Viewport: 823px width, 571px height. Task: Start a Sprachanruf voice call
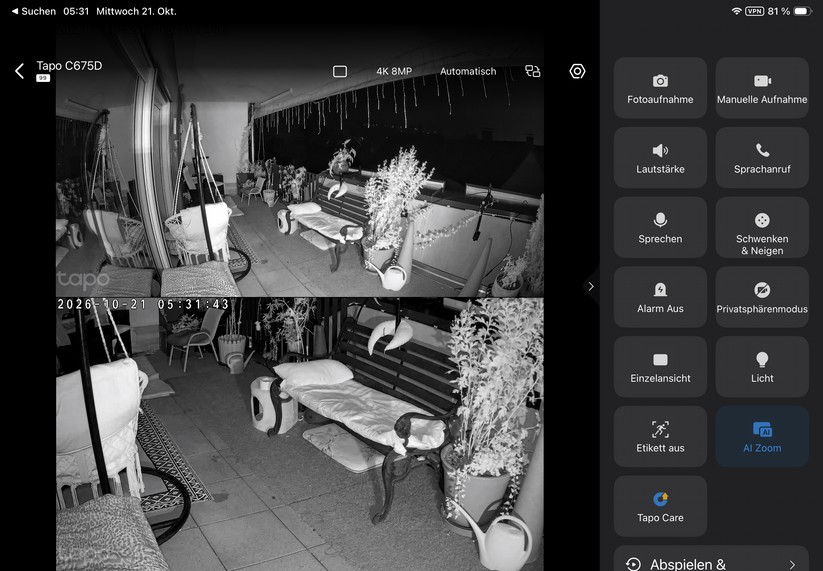coord(762,157)
